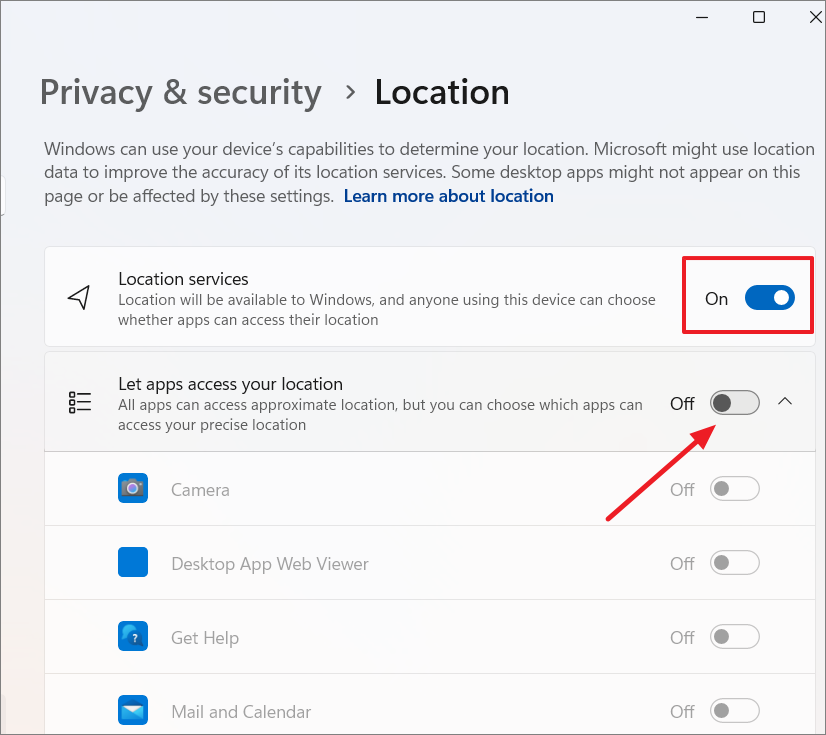Click the Location services arrow icon
The height and width of the screenshot is (735, 826).
tap(79, 298)
